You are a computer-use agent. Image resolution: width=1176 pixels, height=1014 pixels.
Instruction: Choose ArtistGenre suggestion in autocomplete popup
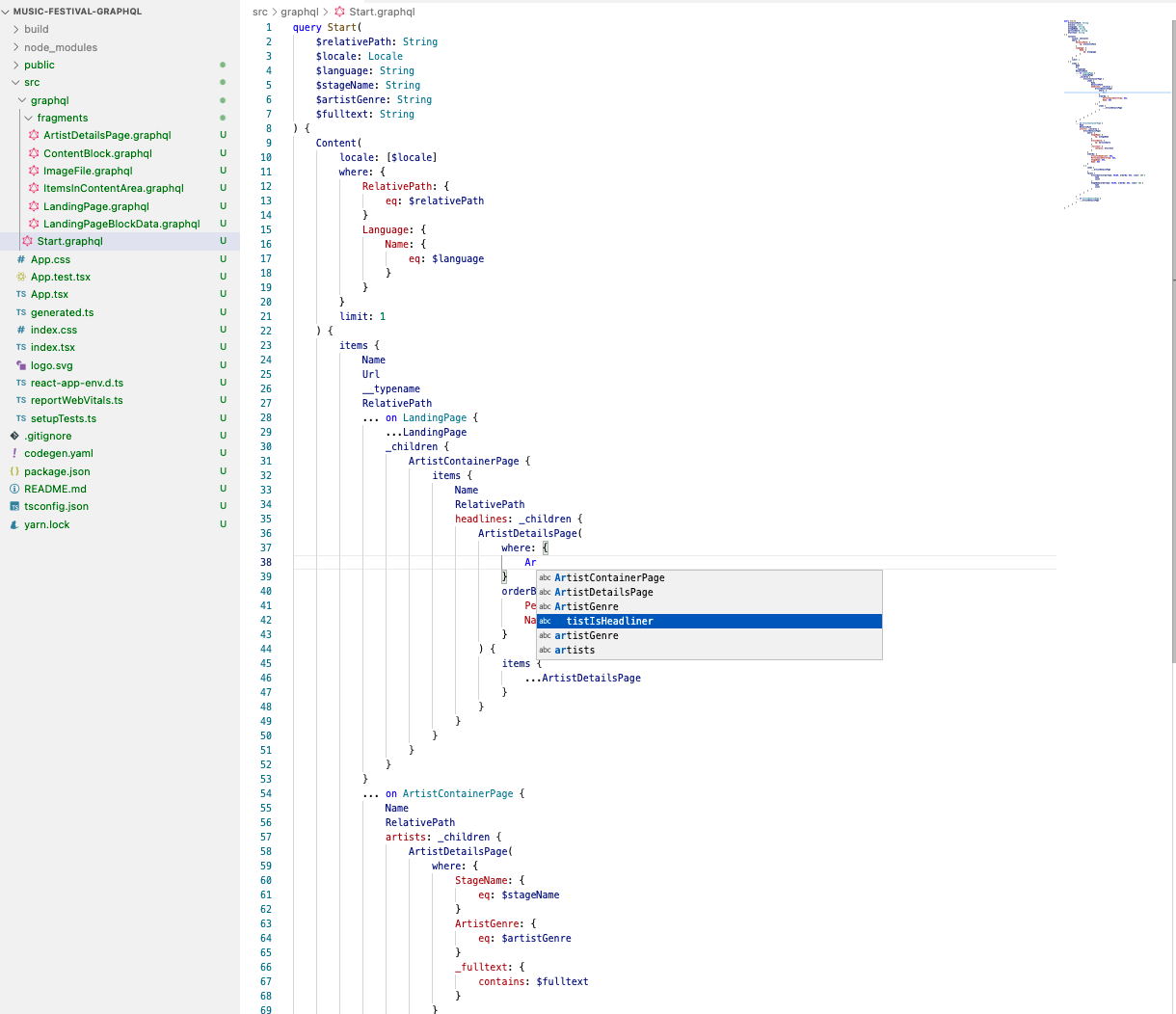click(x=586, y=606)
